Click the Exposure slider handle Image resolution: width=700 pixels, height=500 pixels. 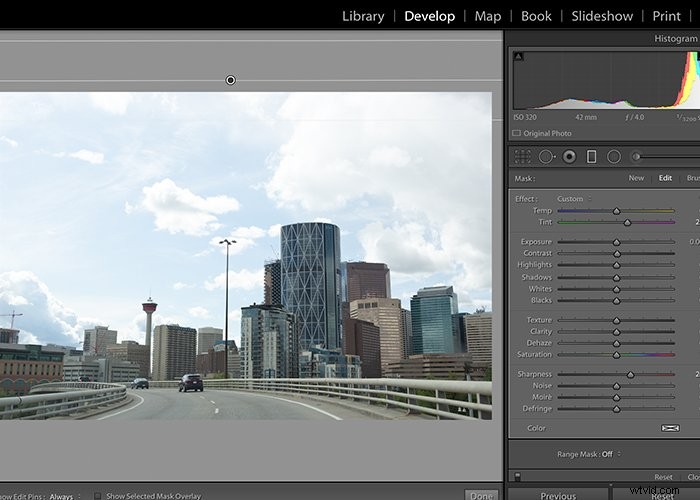[x=617, y=242]
